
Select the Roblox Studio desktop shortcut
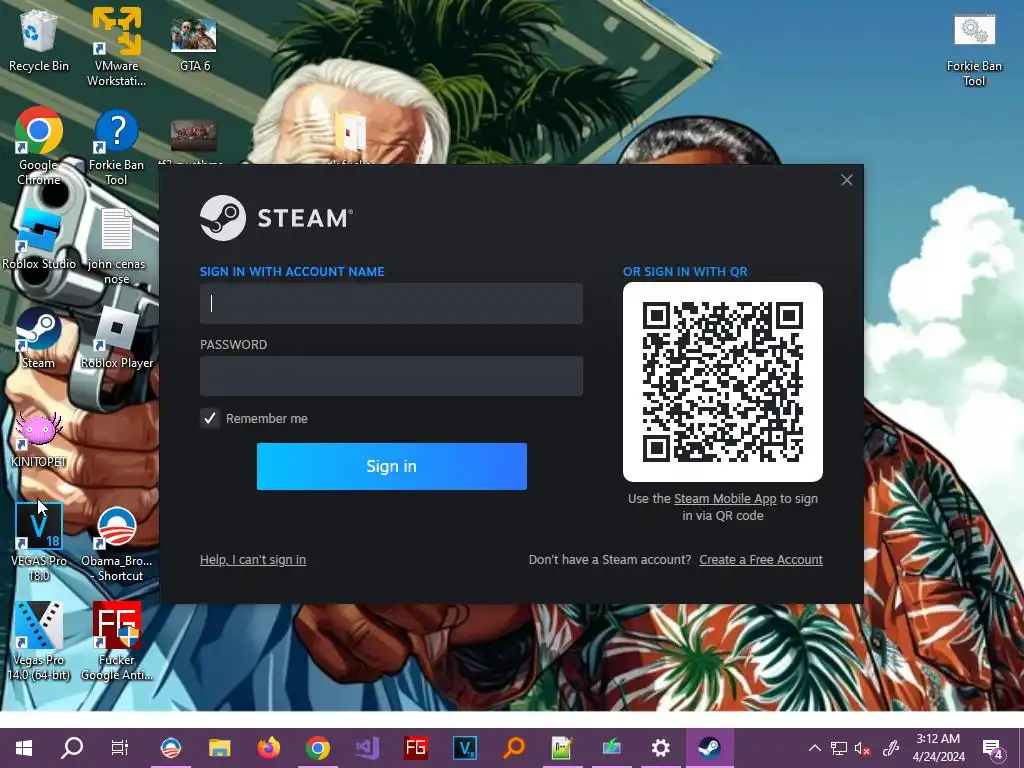pos(39,239)
